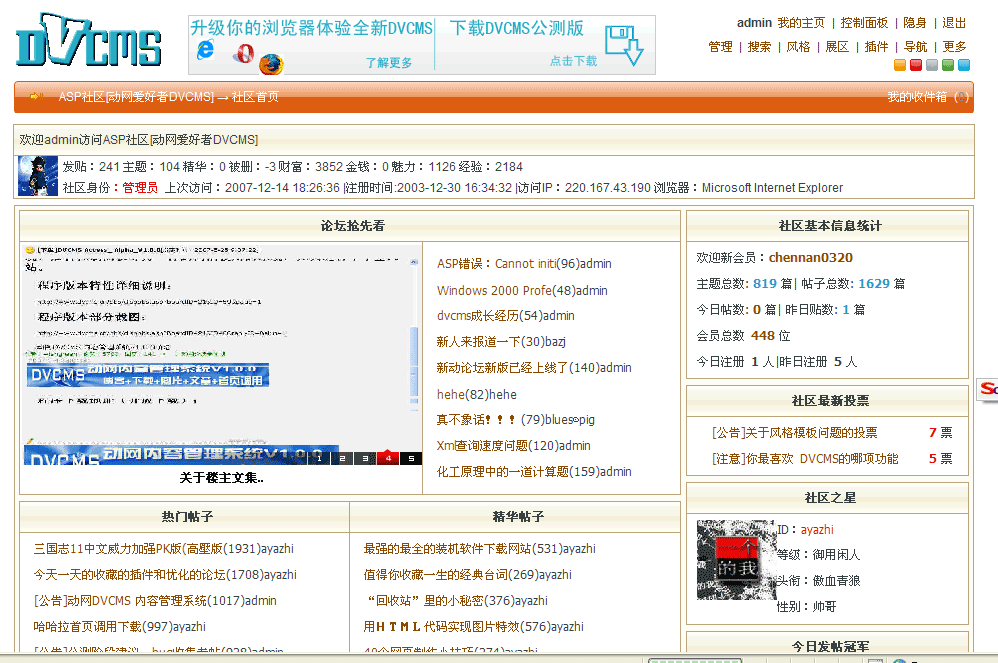Open poll [公告]关于风格模板问题的投票
This screenshot has height=663, width=998.
tap(794, 433)
